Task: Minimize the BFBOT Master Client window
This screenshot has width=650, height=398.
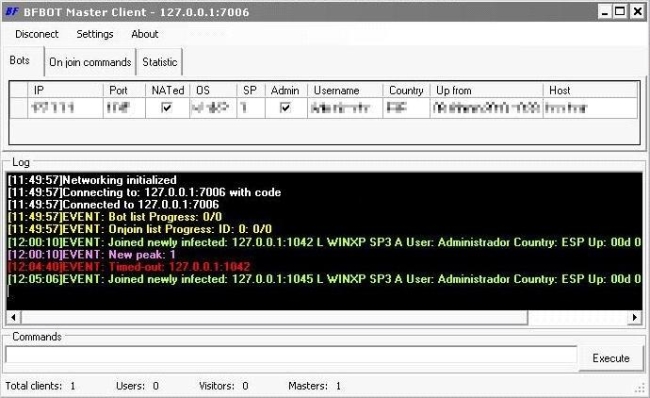Action: (x=605, y=12)
